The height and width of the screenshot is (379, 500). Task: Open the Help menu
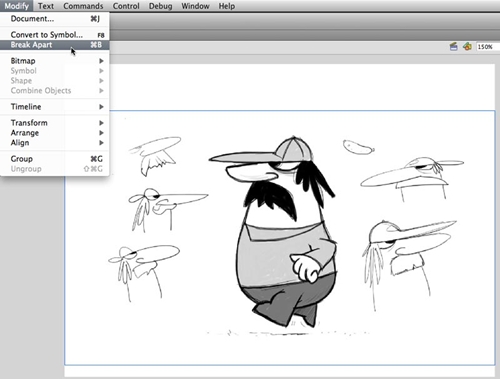[227, 6]
